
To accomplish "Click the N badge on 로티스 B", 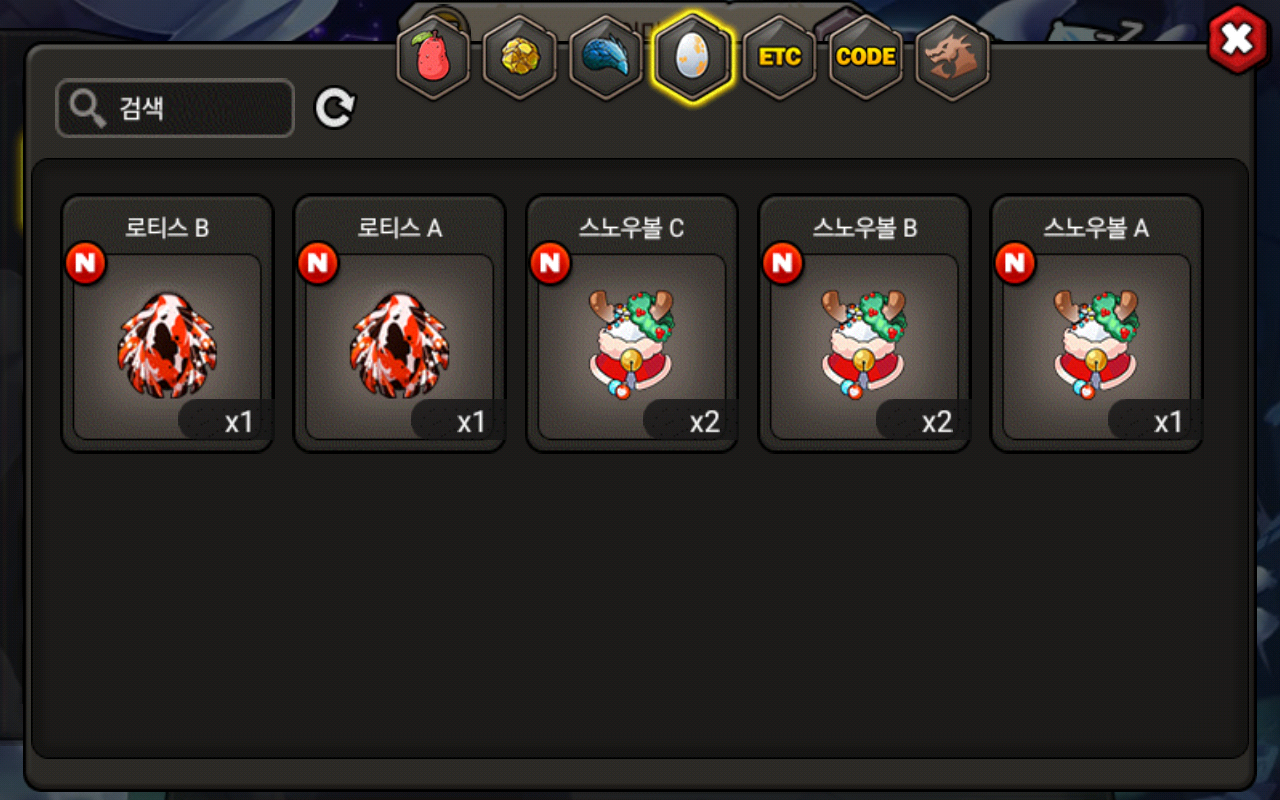I will pos(86,263).
